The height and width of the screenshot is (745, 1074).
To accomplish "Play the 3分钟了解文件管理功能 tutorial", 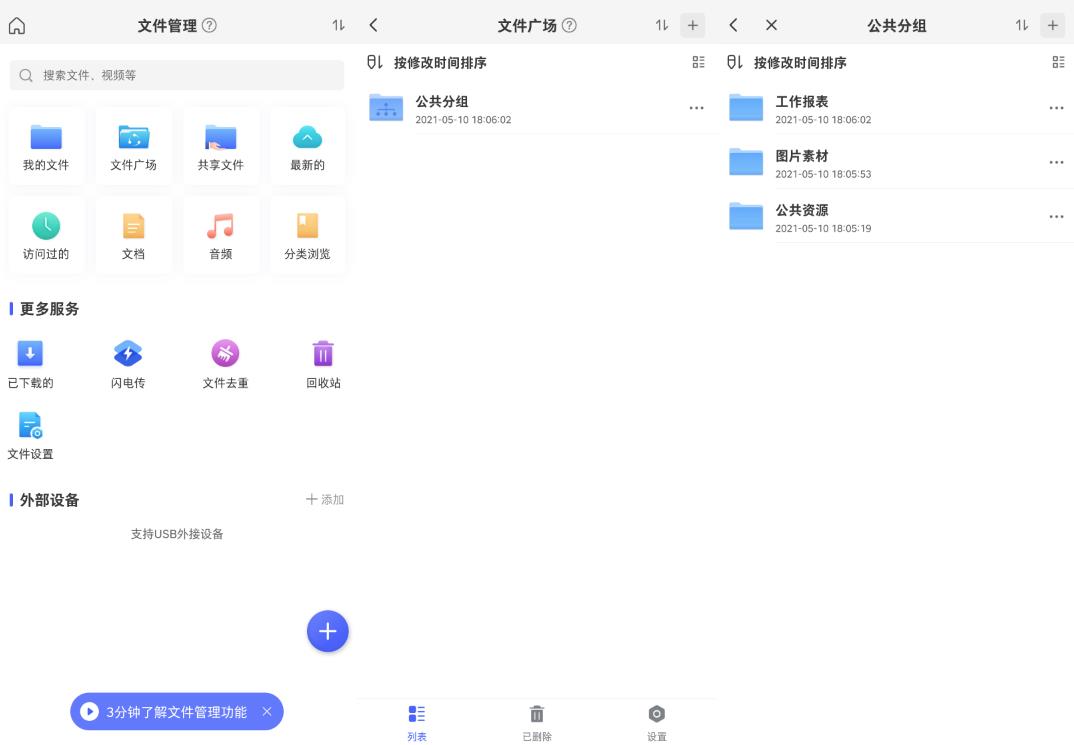I will point(91,712).
